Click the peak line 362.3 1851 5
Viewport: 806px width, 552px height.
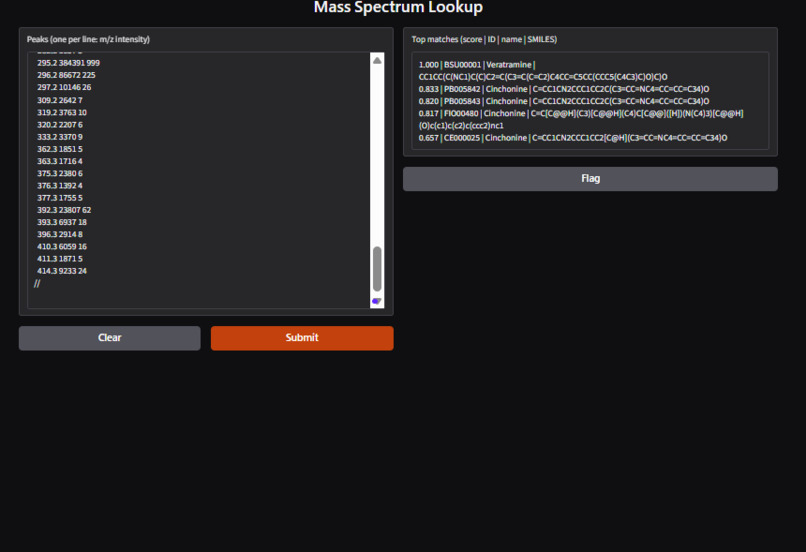[60, 149]
